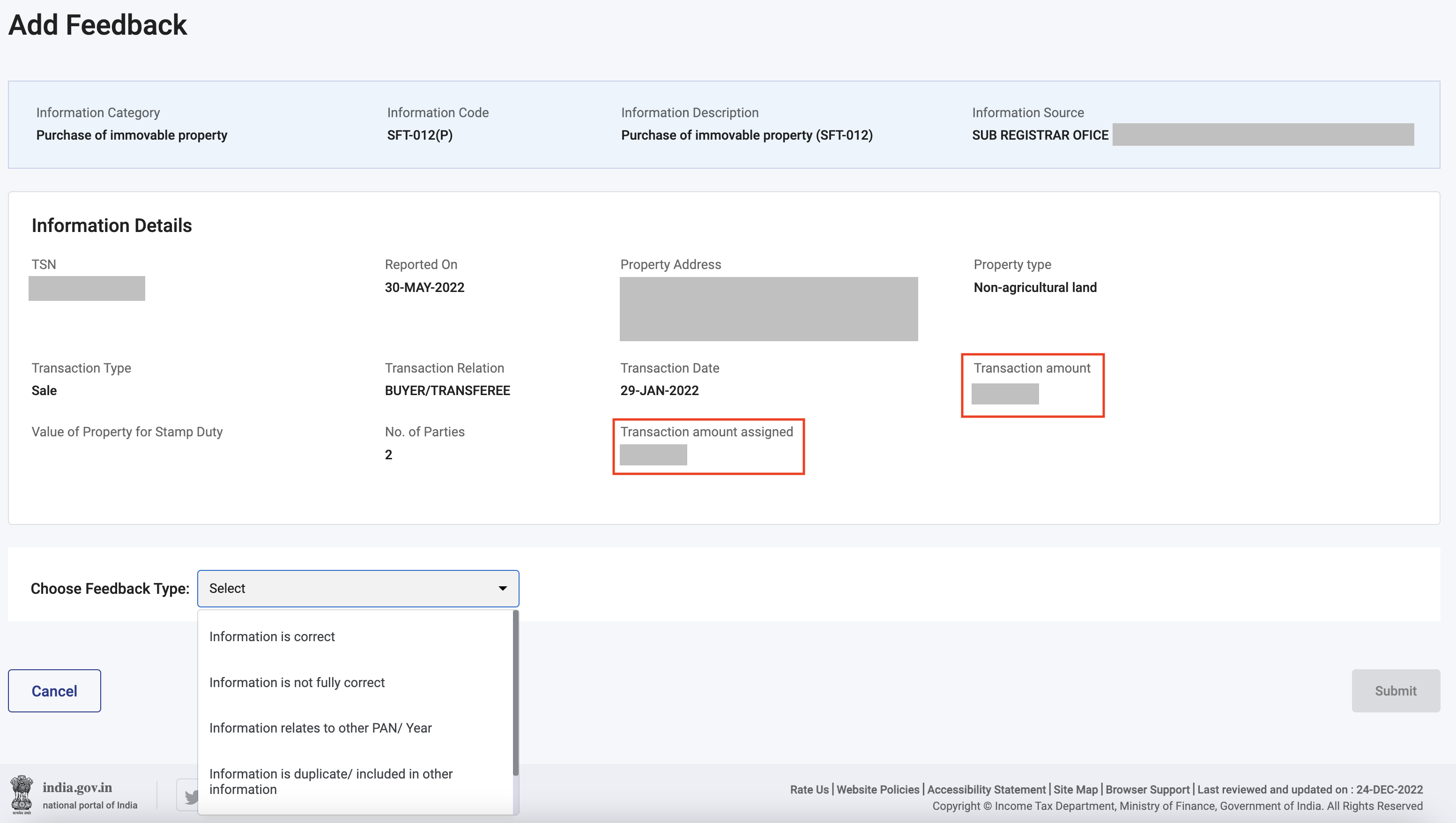The width and height of the screenshot is (1456, 823).
Task: Open Website Policies link
Action: tap(877, 789)
